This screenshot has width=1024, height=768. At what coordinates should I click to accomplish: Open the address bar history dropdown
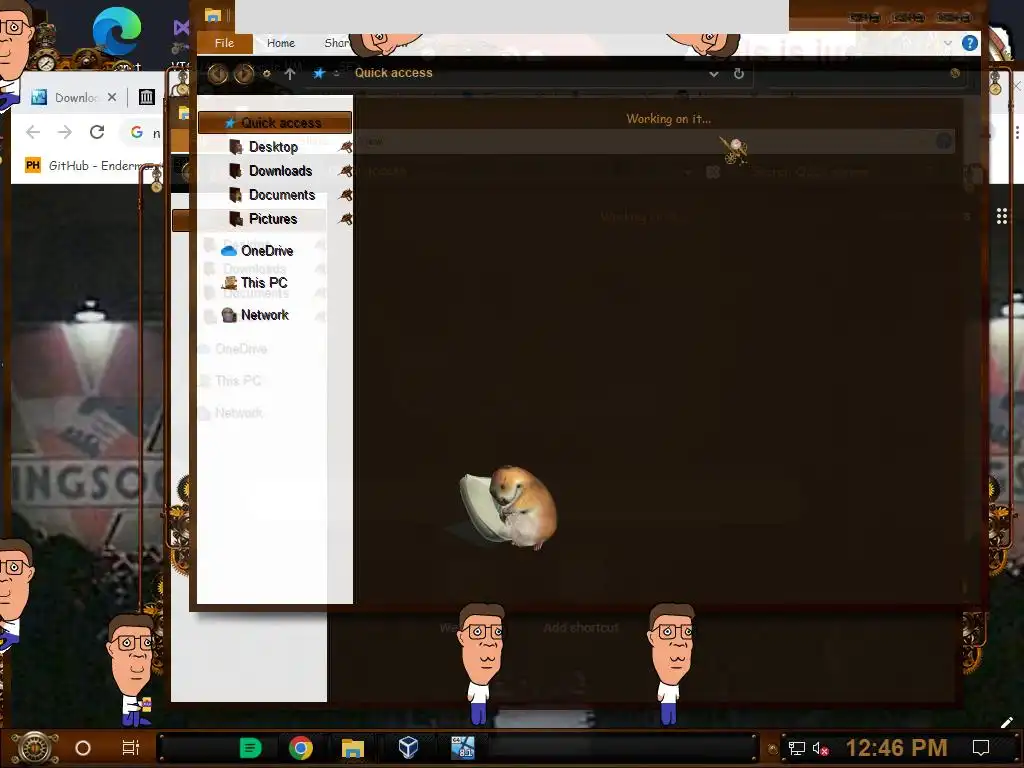(x=714, y=74)
